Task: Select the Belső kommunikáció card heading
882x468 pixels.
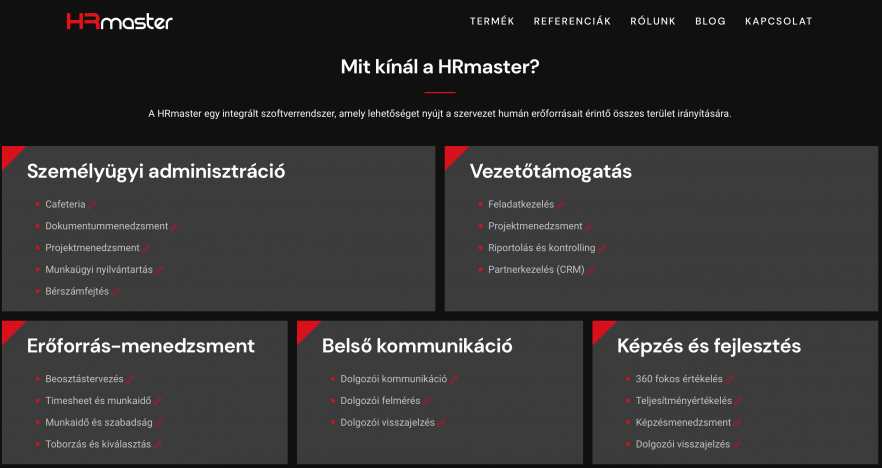Action: [x=417, y=346]
